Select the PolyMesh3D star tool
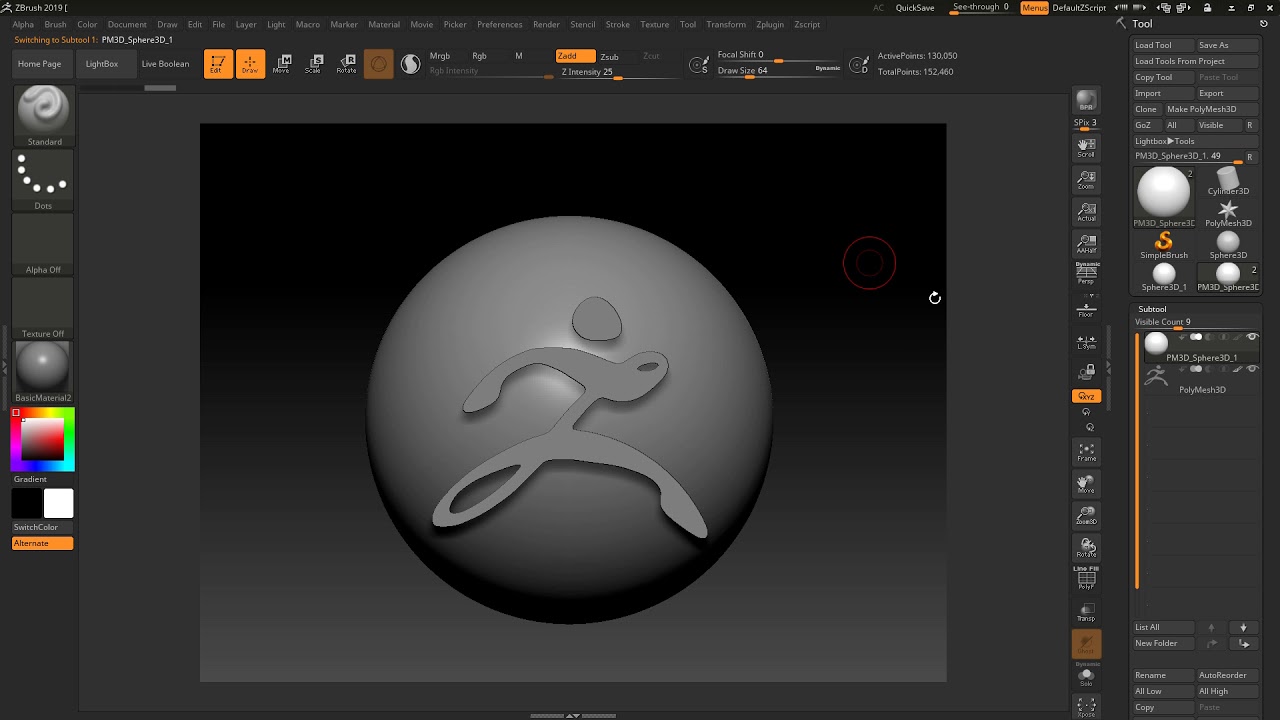This screenshot has width=1280, height=720. [x=1228, y=213]
